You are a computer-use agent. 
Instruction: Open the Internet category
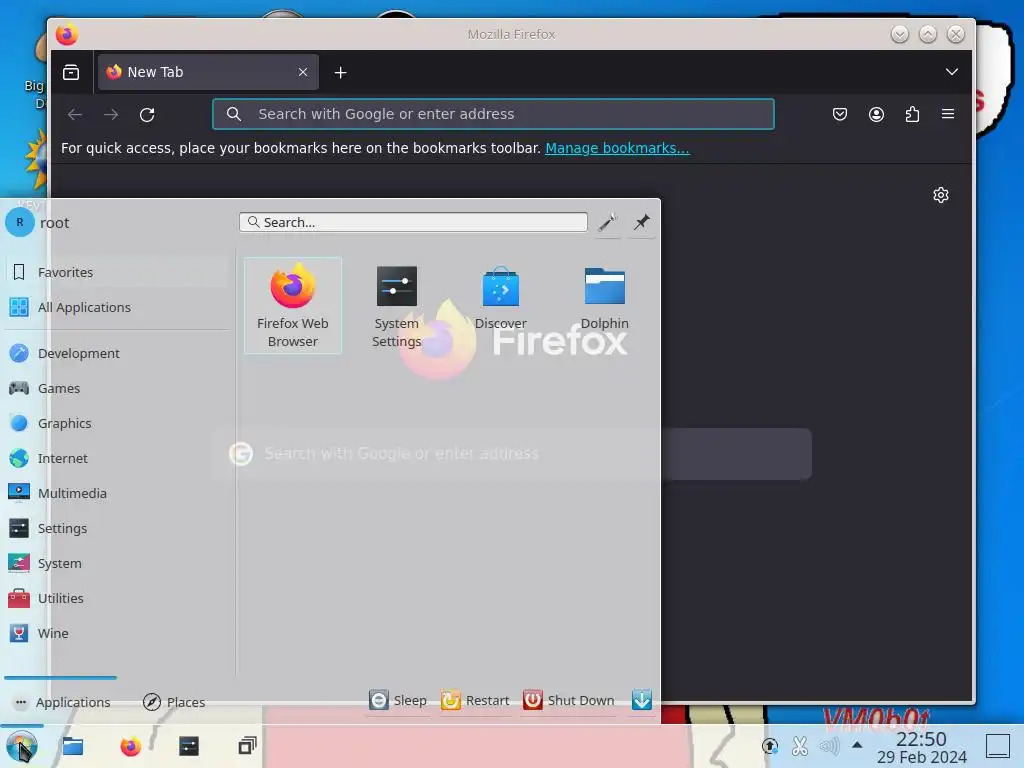[x=116, y=458]
